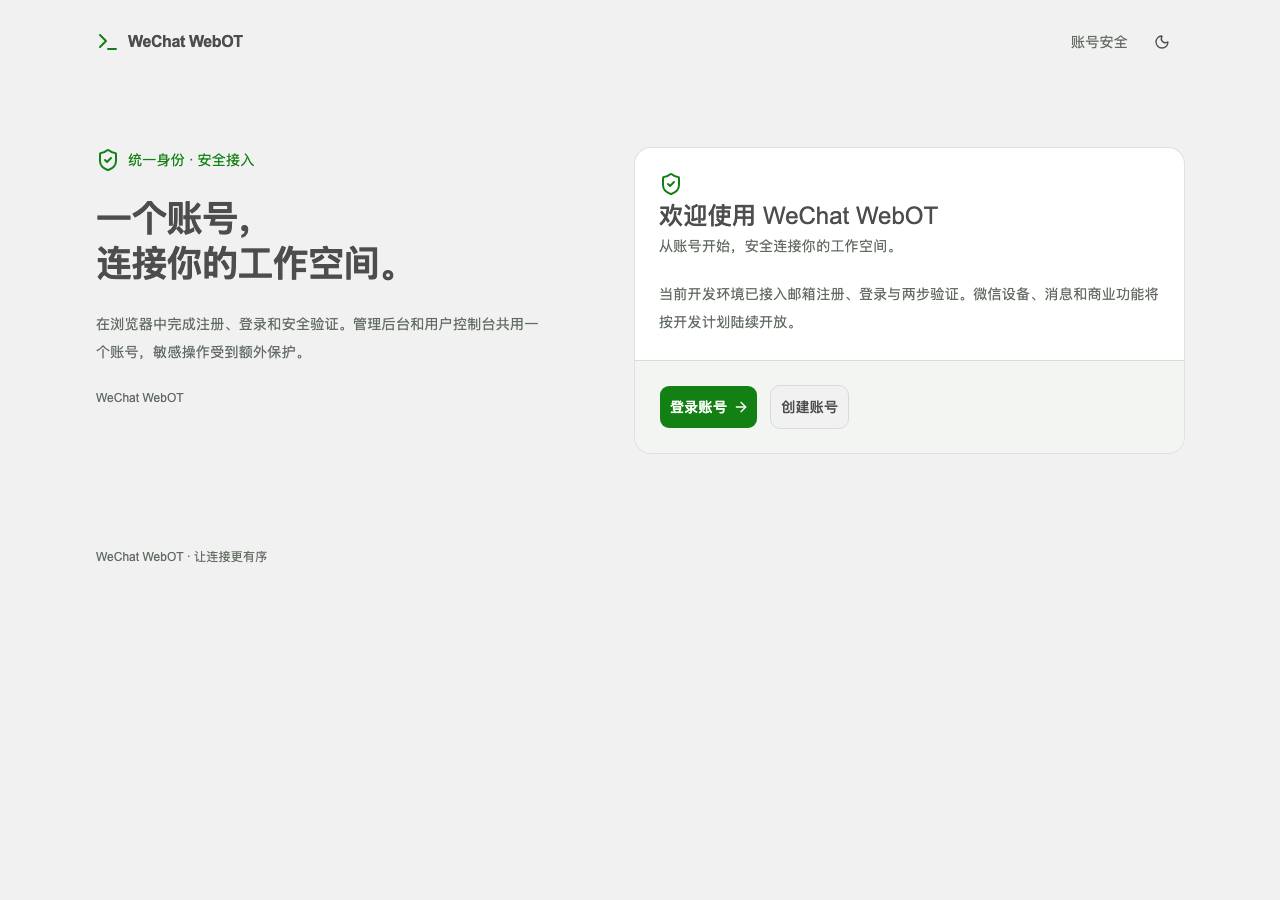Open the WeChat WebOT home link
1280x900 pixels.
[x=170, y=42]
